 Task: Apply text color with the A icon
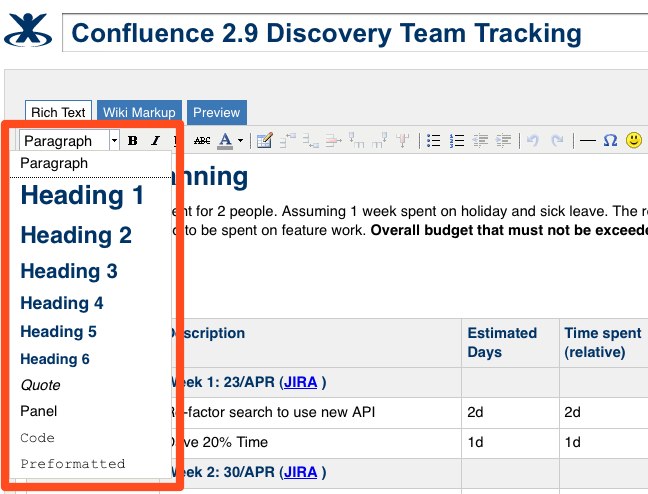pyautogui.click(x=225, y=141)
